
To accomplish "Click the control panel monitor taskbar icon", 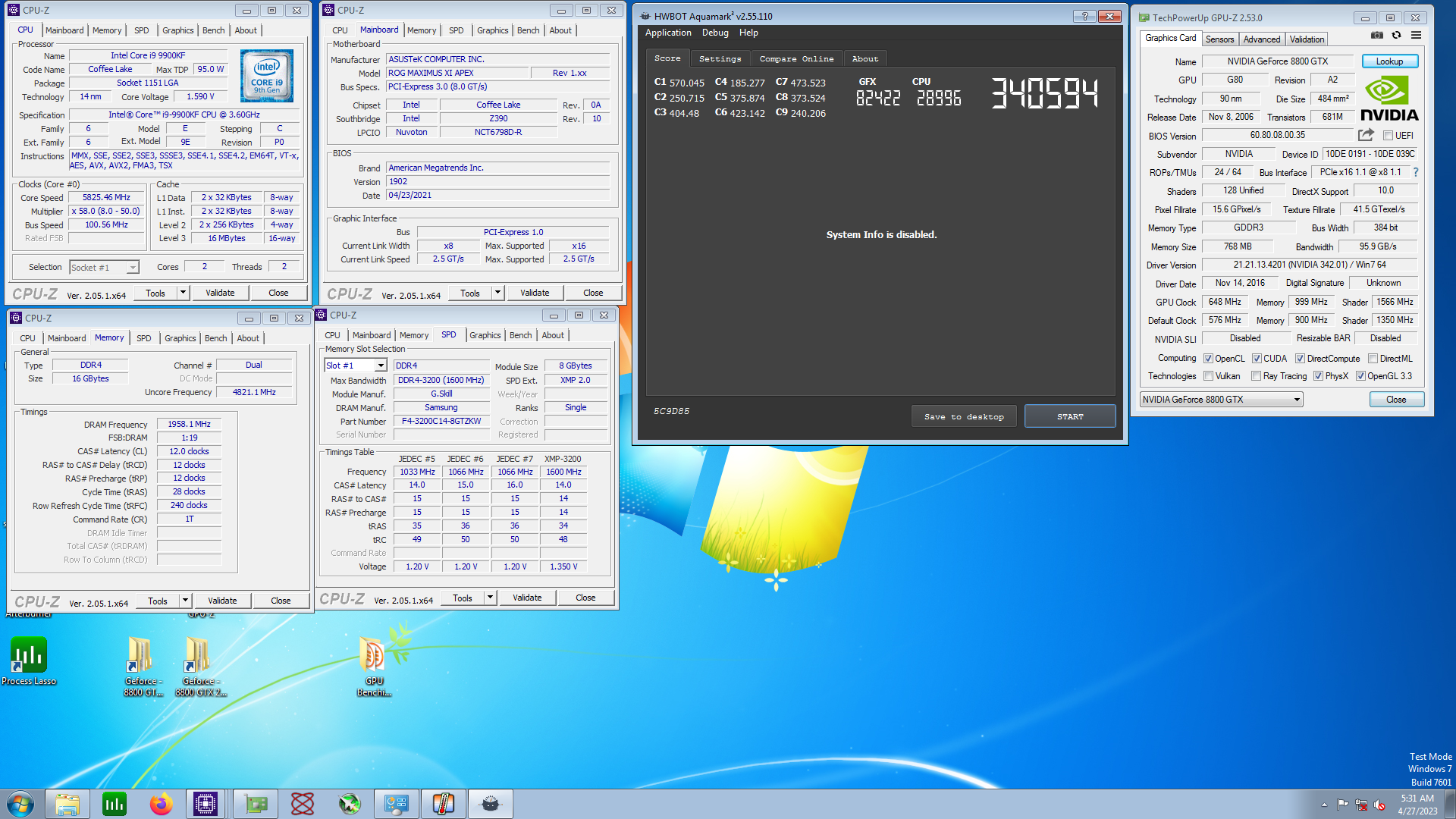I will (x=397, y=804).
